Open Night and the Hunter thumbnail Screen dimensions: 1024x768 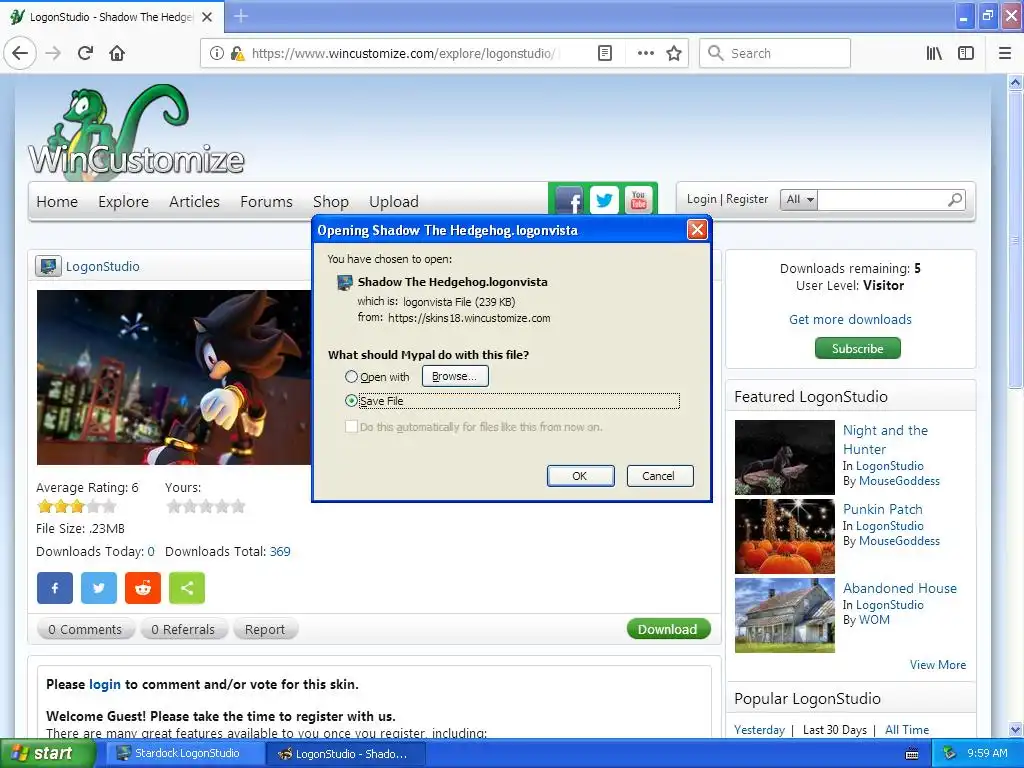click(784, 457)
